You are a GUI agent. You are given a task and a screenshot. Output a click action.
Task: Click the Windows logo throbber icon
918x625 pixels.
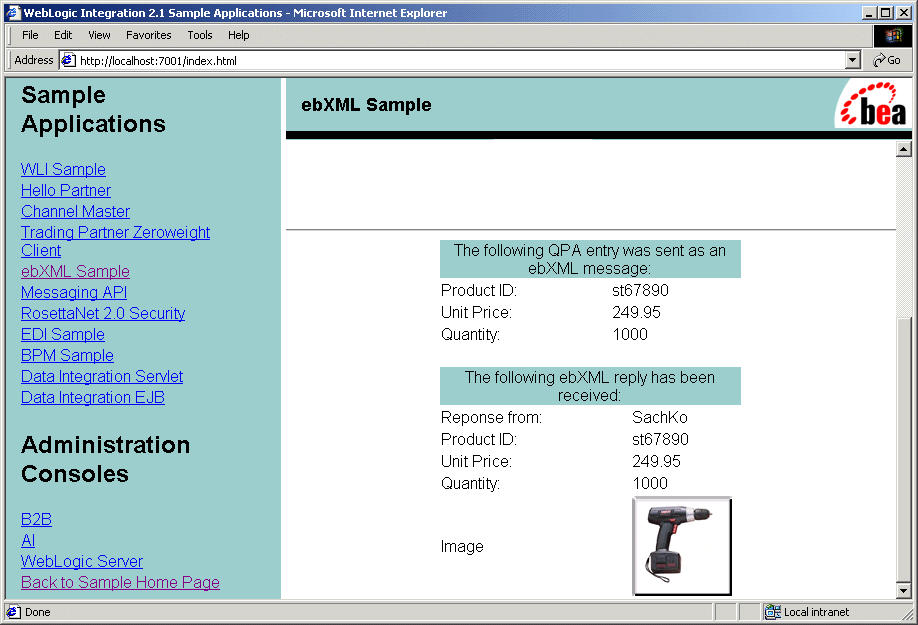(x=893, y=36)
